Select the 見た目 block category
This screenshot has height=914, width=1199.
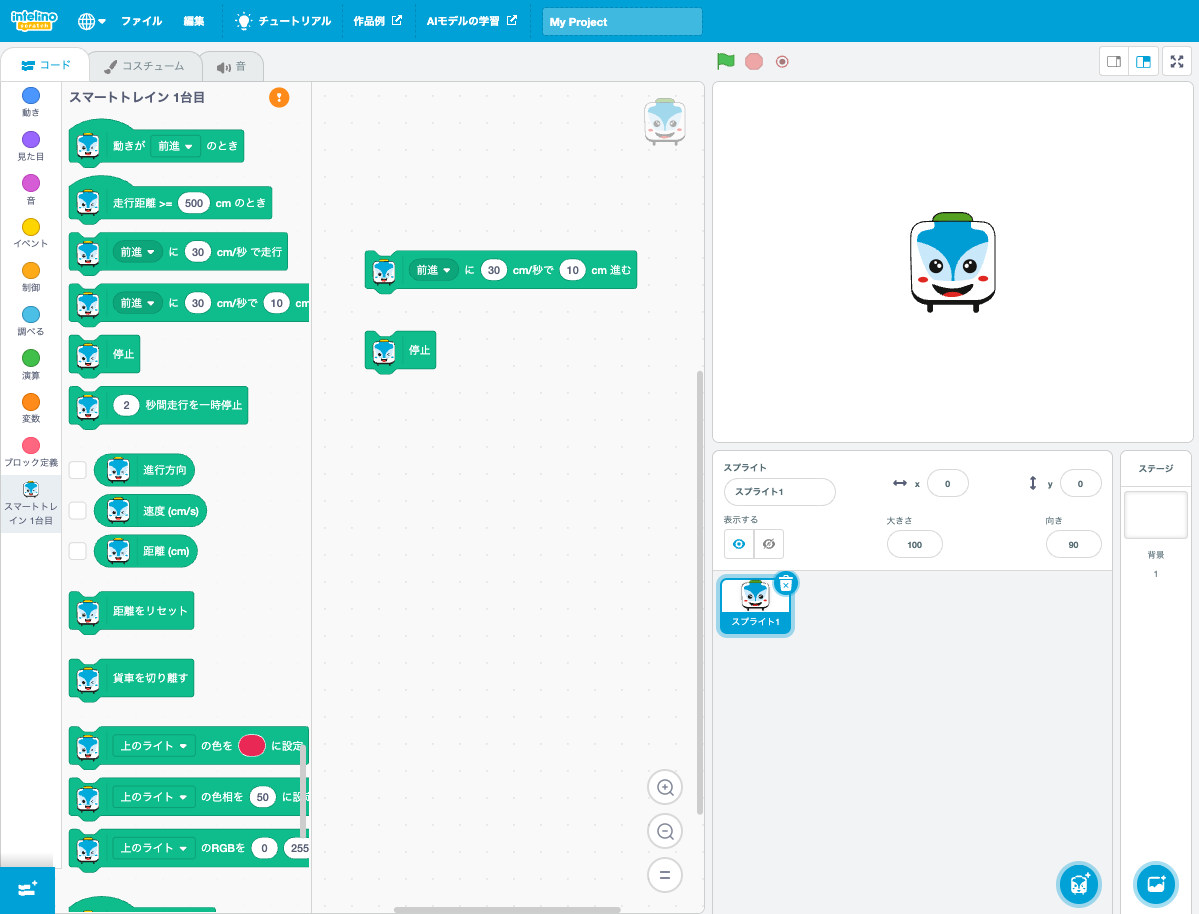[31, 145]
